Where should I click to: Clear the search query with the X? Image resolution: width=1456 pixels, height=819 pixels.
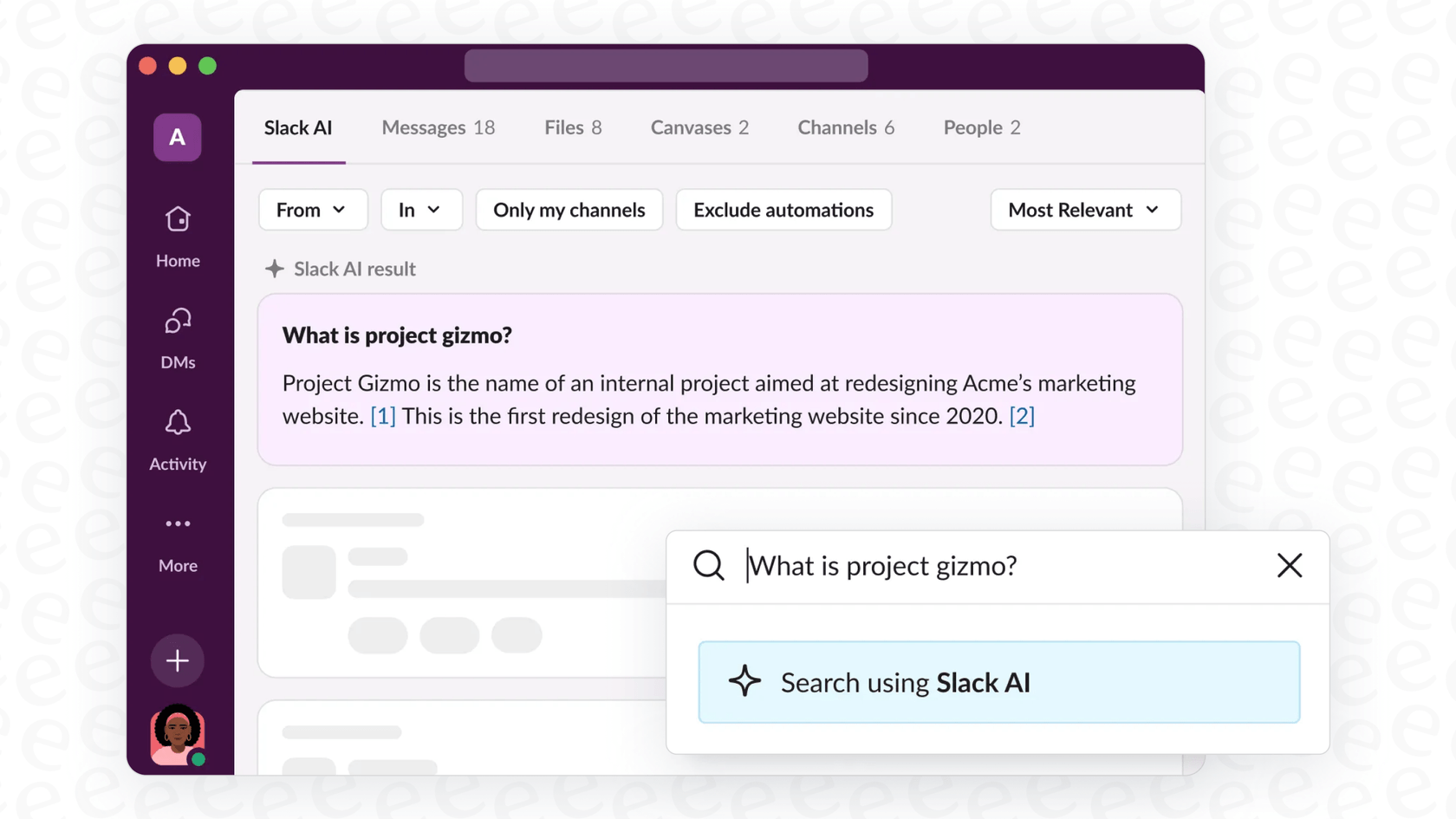1289,565
